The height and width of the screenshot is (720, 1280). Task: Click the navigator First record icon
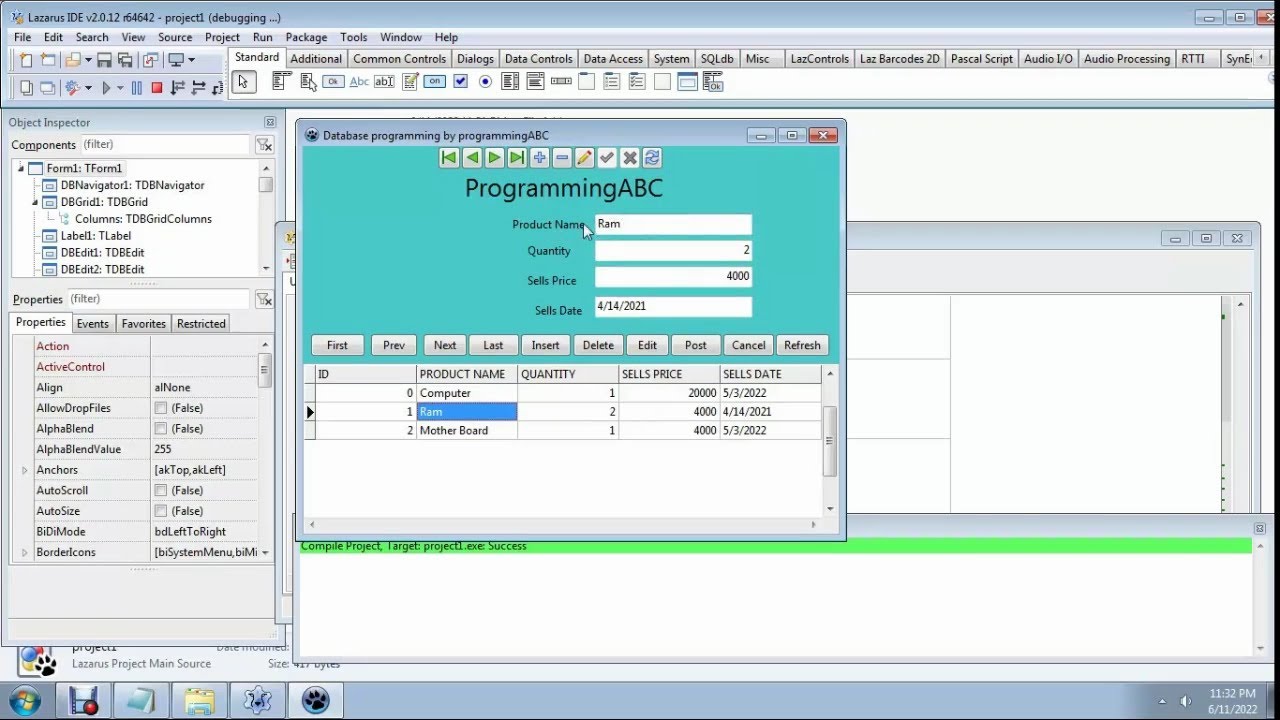pos(449,158)
